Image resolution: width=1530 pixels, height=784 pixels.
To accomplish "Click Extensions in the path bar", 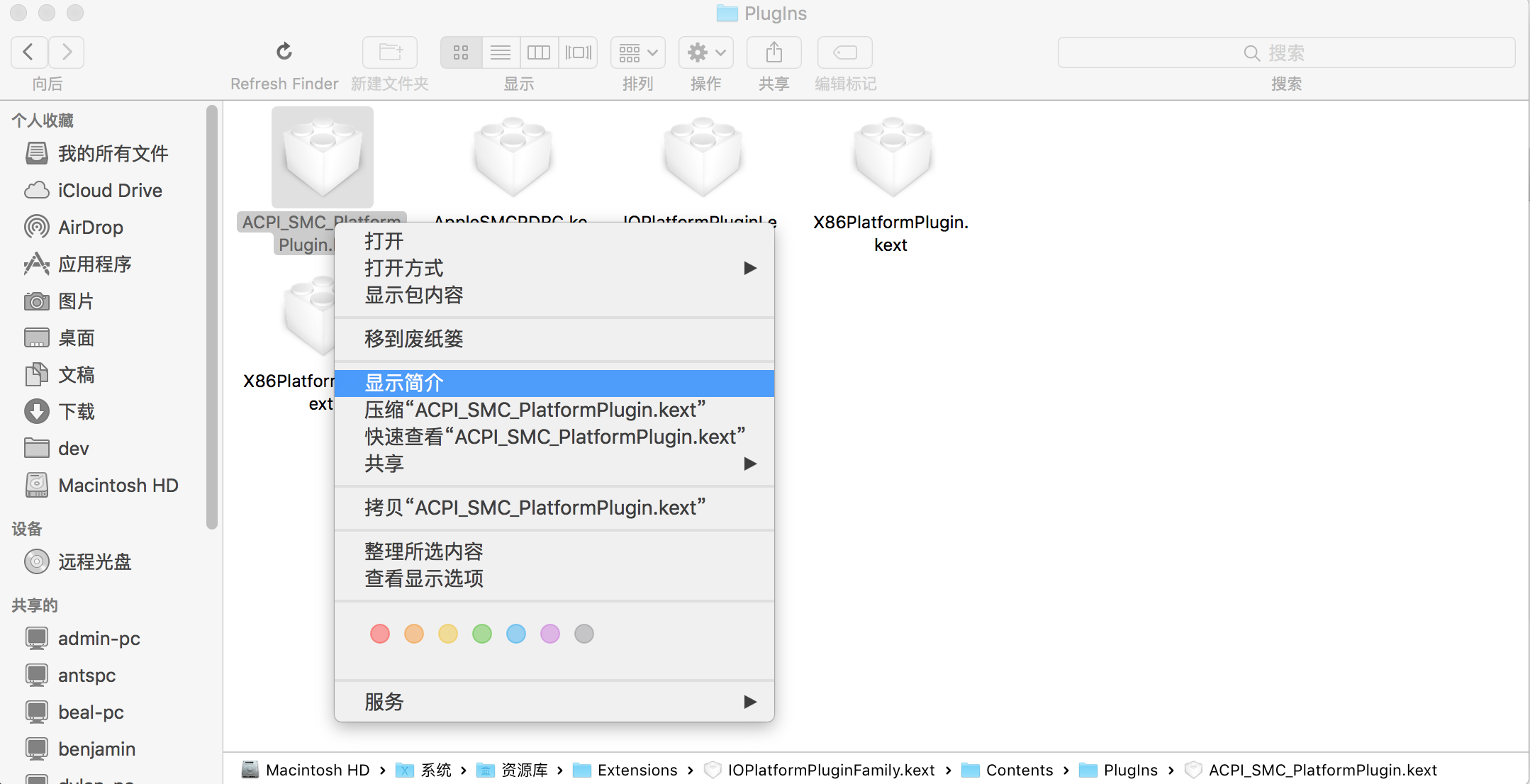I will tap(637, 770).
